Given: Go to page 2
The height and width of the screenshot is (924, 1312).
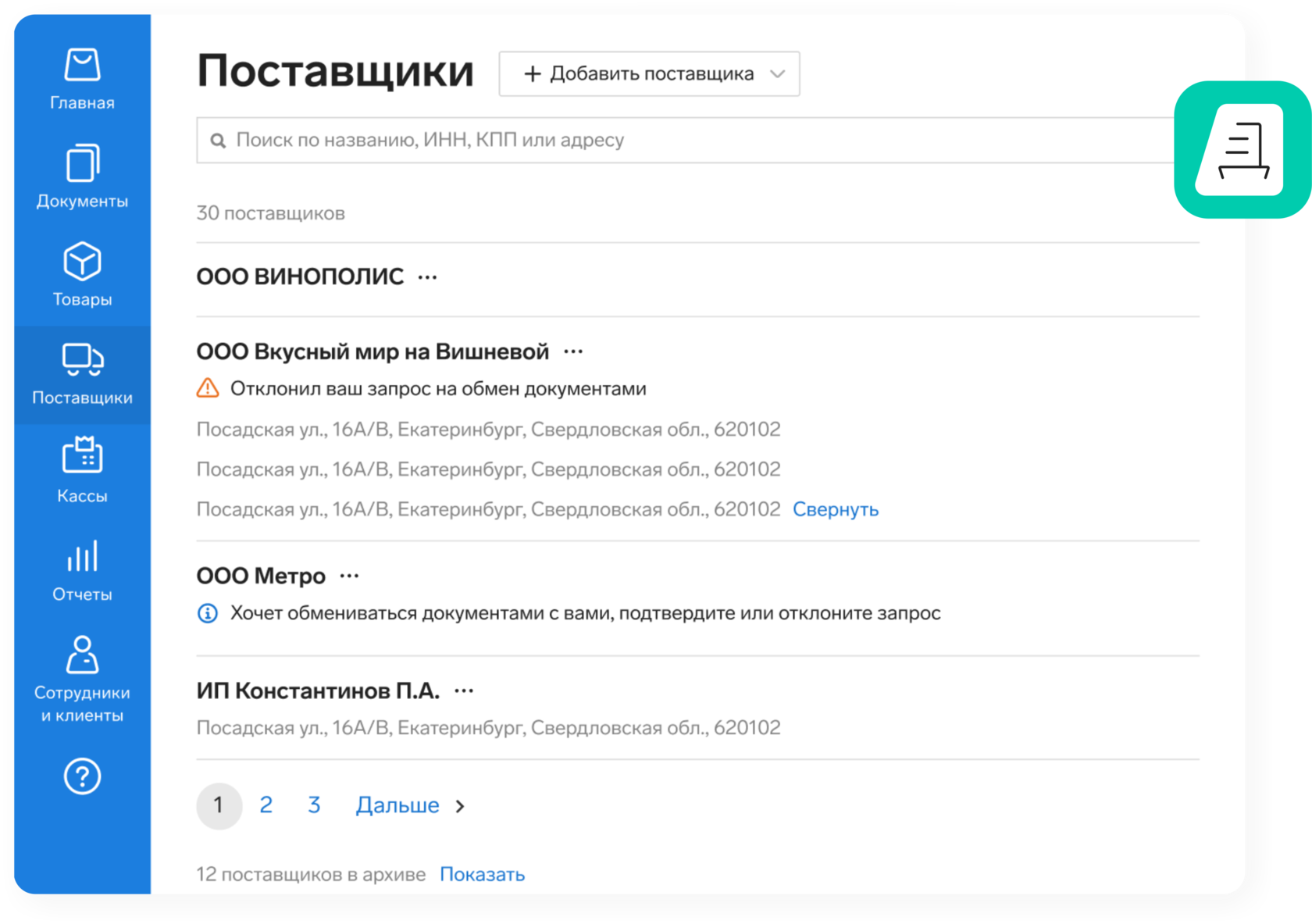Looking at the screenshot, I should pos(266,805).
